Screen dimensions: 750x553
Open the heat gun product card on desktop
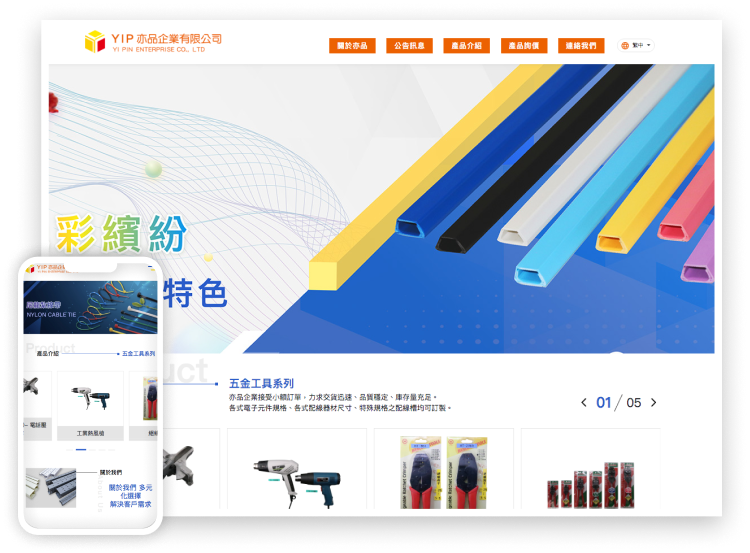click(x=297, y=469)
